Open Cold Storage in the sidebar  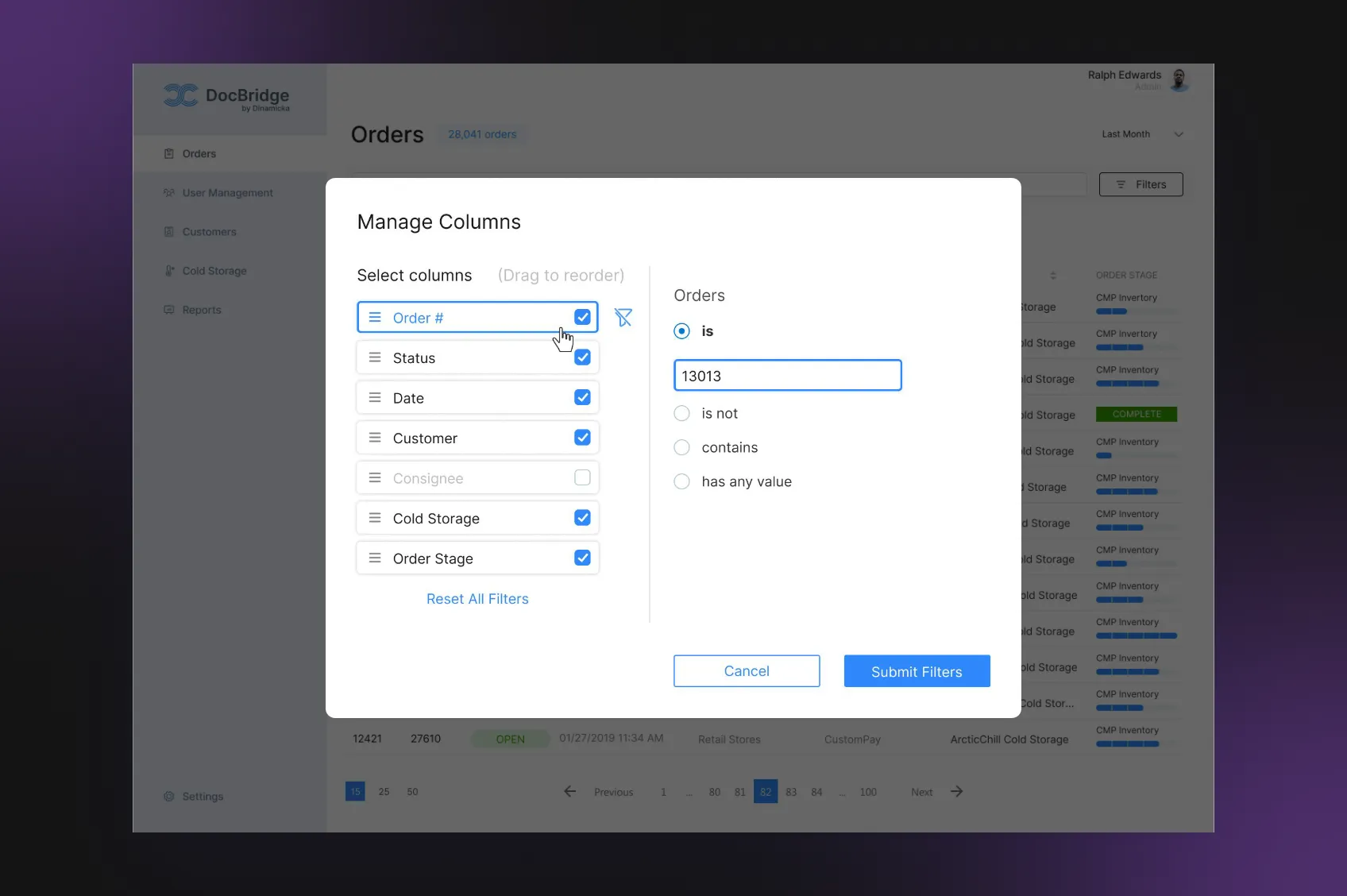click(214, 271)
